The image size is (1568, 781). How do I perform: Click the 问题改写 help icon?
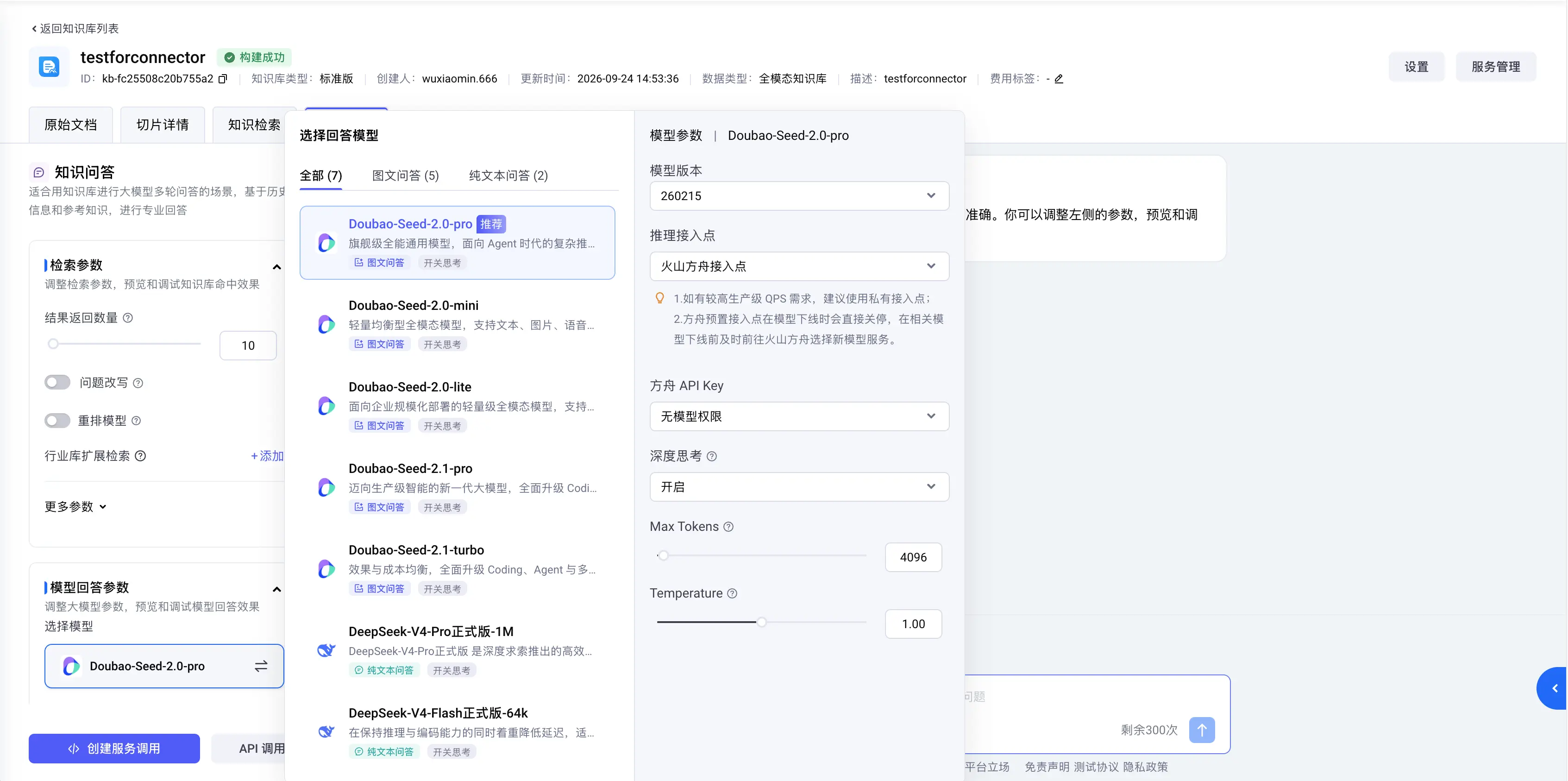pyautogui.click(x=138, y=383)
